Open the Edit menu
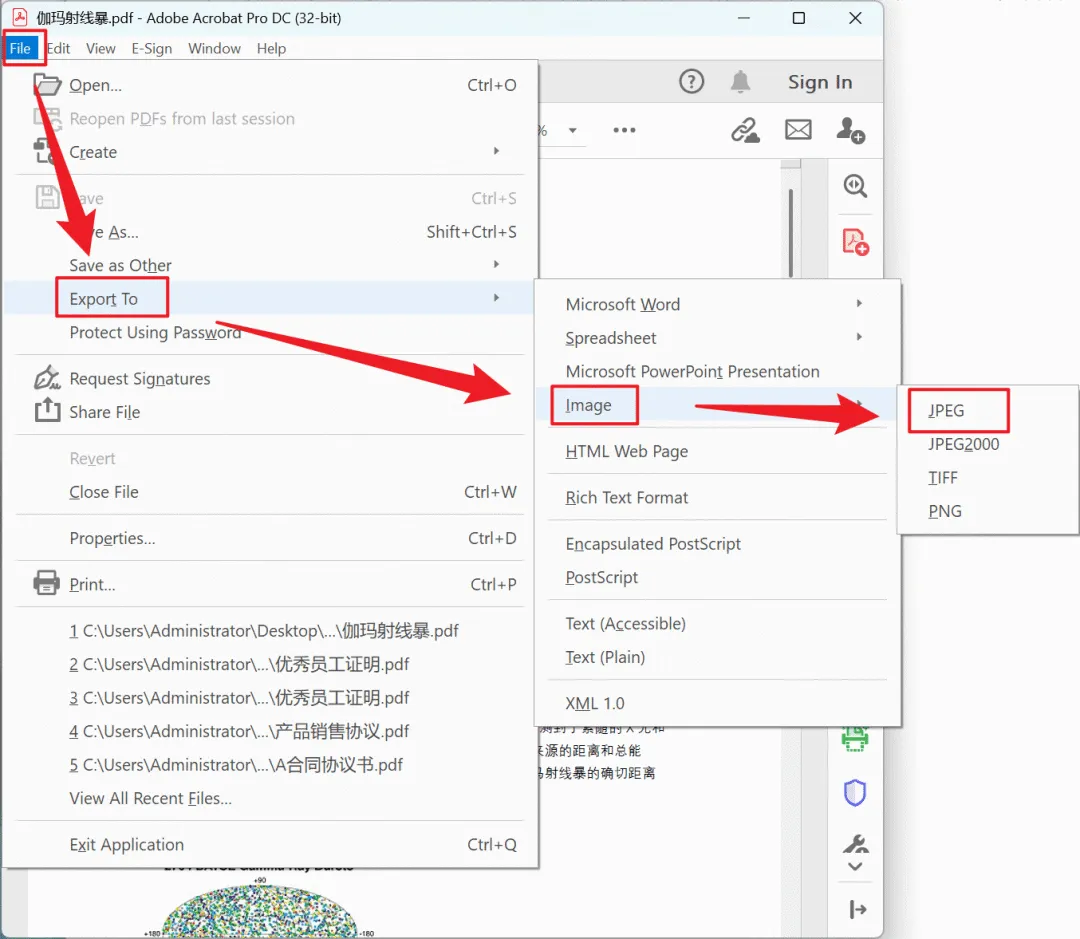This screenshot has width=1080, height=939. [59, 48]
